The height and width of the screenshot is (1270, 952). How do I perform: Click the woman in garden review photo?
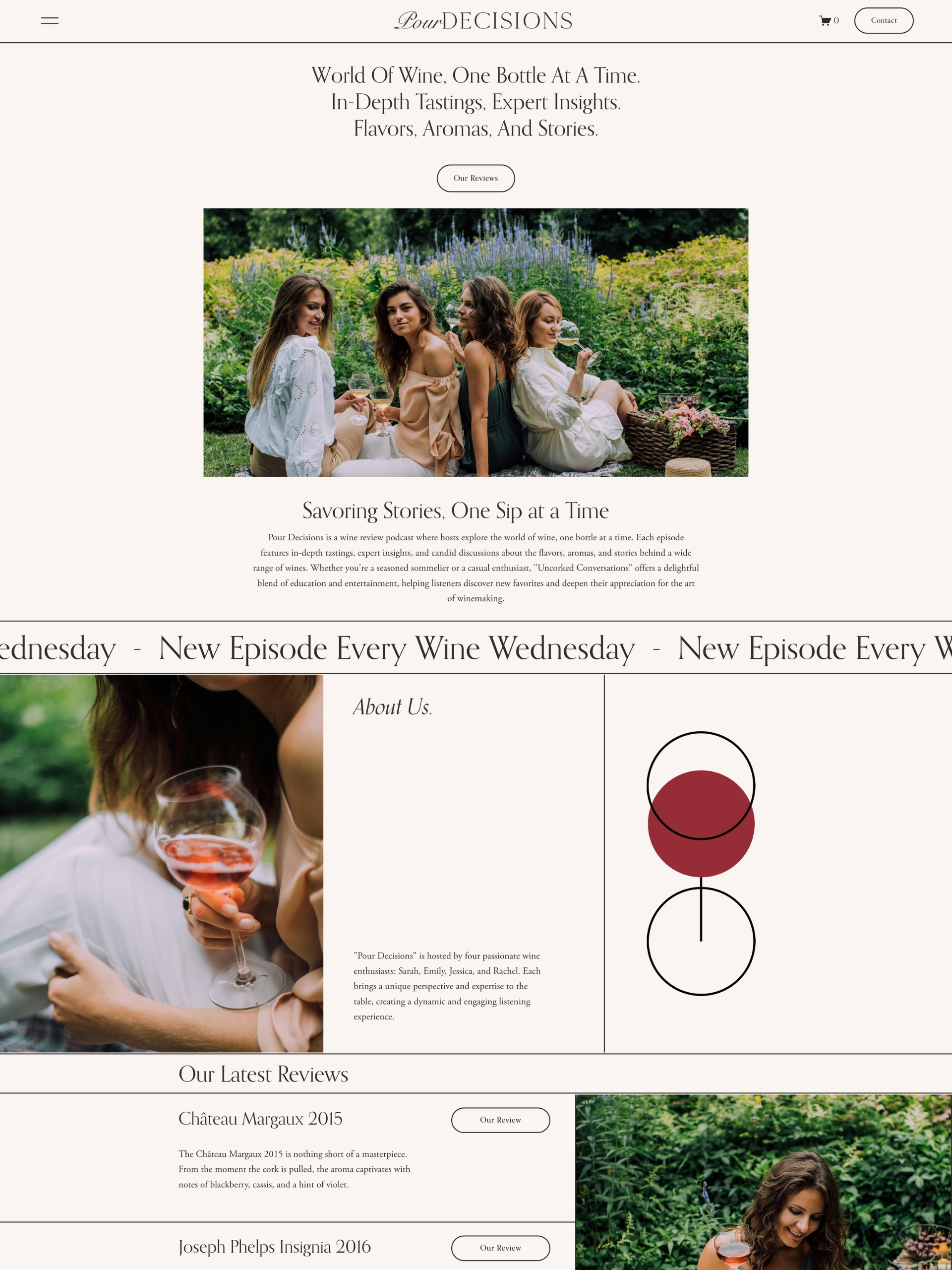pyautogui.click(x=763, y=1182)
